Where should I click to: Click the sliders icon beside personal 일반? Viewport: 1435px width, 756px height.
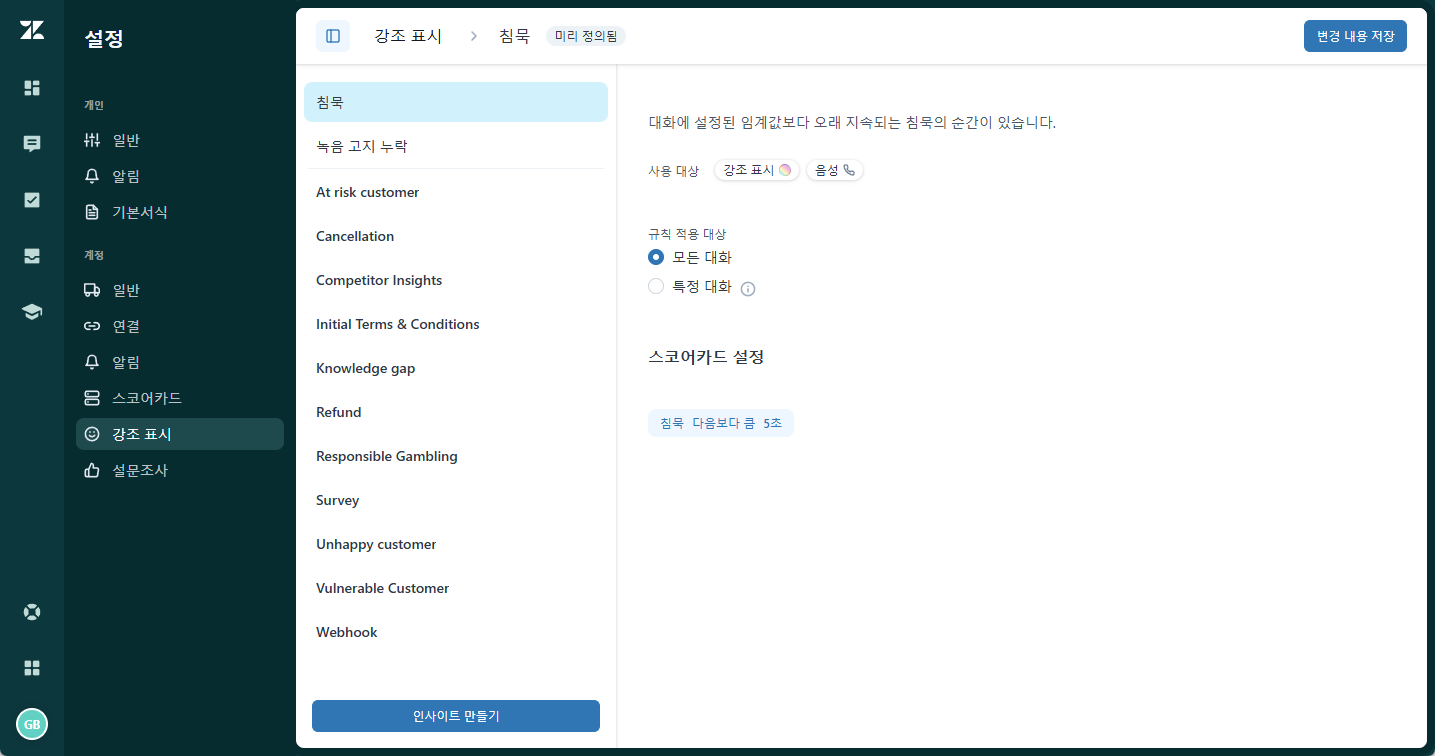(x=92, y=140)
